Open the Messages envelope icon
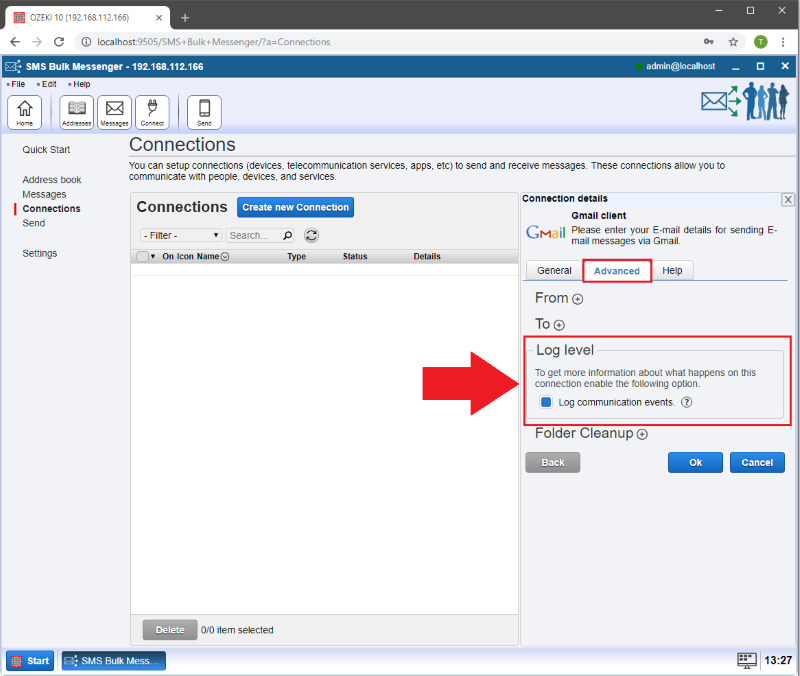This screenshot has width=800, height=676. pos(114,112)
